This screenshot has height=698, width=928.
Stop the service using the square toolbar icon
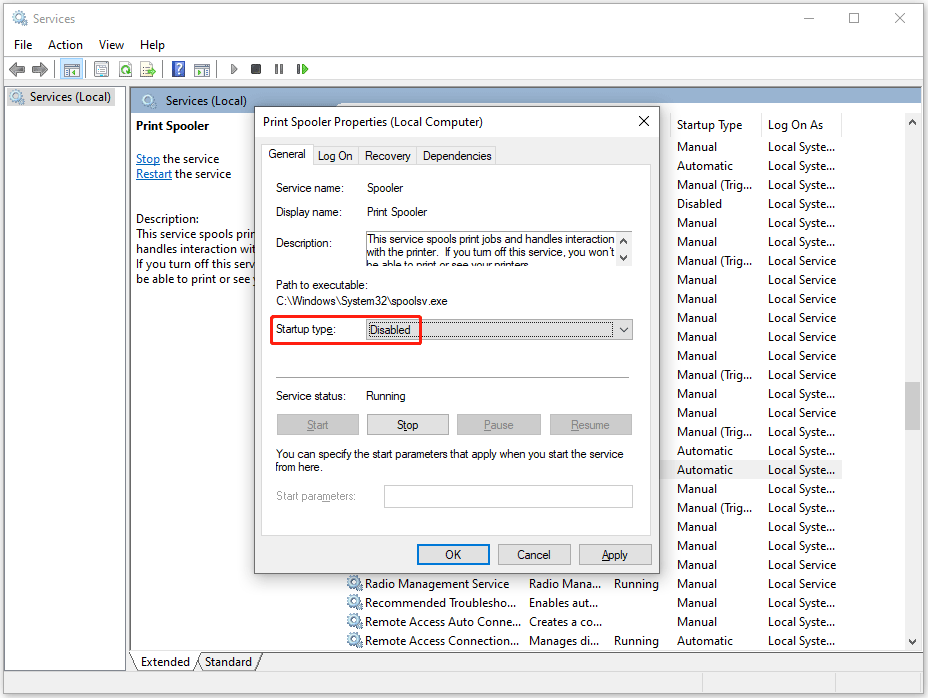click(255, 69)
